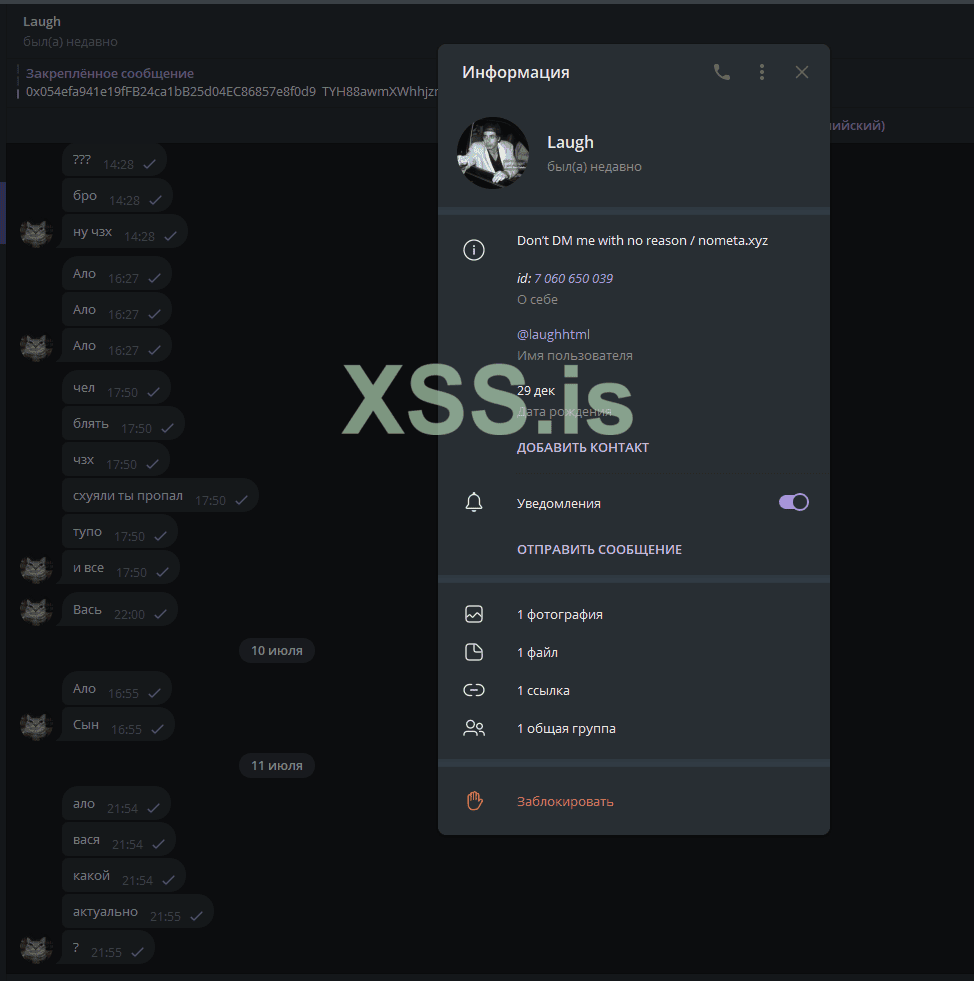Click cat avatar next to 'Вась' message
The image size is (974, 981).
pos(36,611)
